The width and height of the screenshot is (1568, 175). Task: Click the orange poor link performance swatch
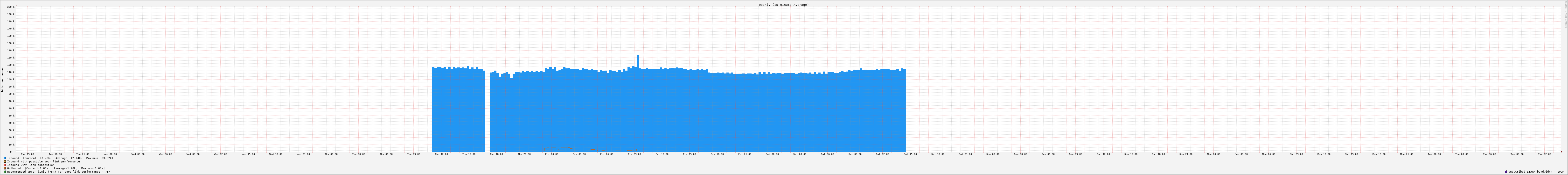[x=5, y=162]
